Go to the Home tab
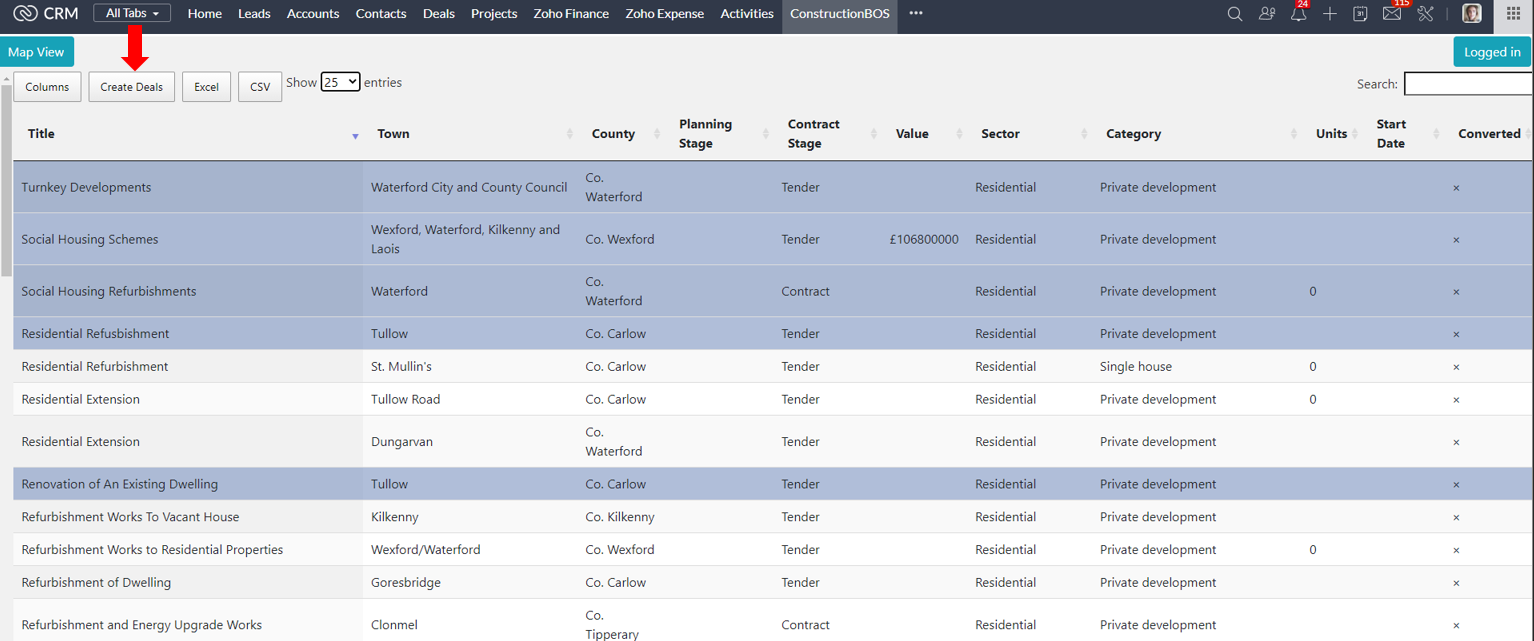This screenshot has height=641, width=1534. point(205,14)
